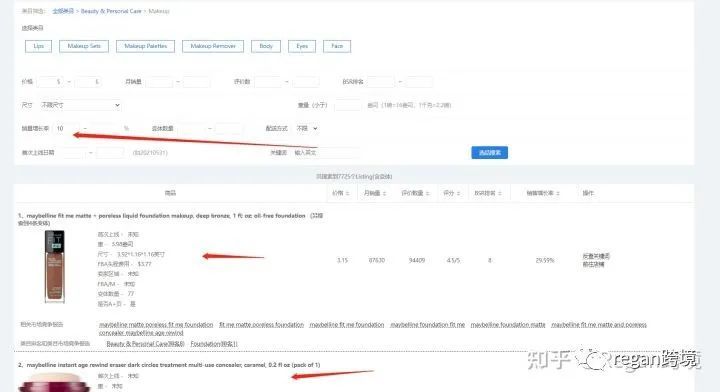Choose the Makeup Remover category

pyautogui.click(x=213, y=46)
